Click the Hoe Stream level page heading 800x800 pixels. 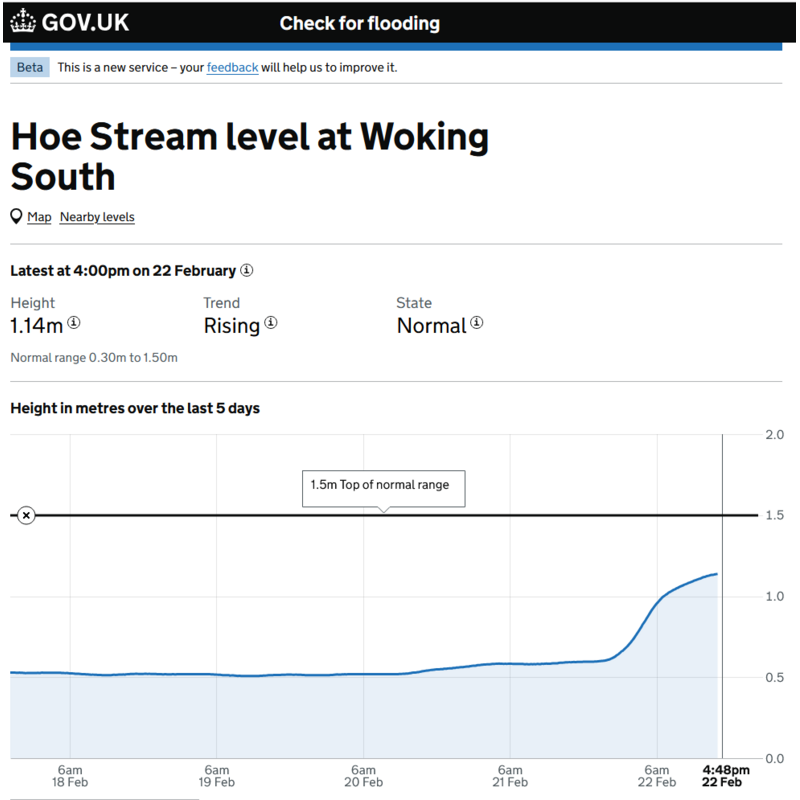(x=249, y=156)
